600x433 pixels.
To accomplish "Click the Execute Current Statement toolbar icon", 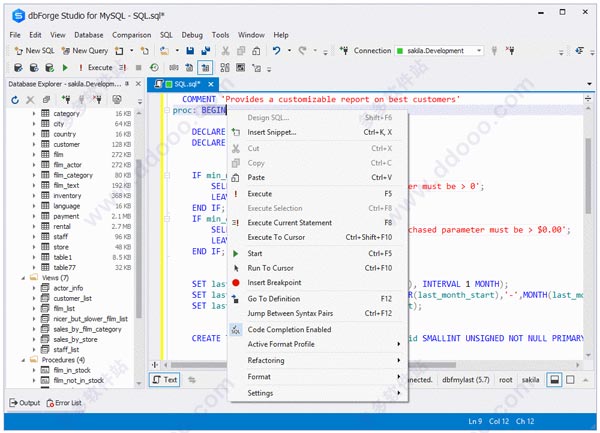I will [122, 68].
